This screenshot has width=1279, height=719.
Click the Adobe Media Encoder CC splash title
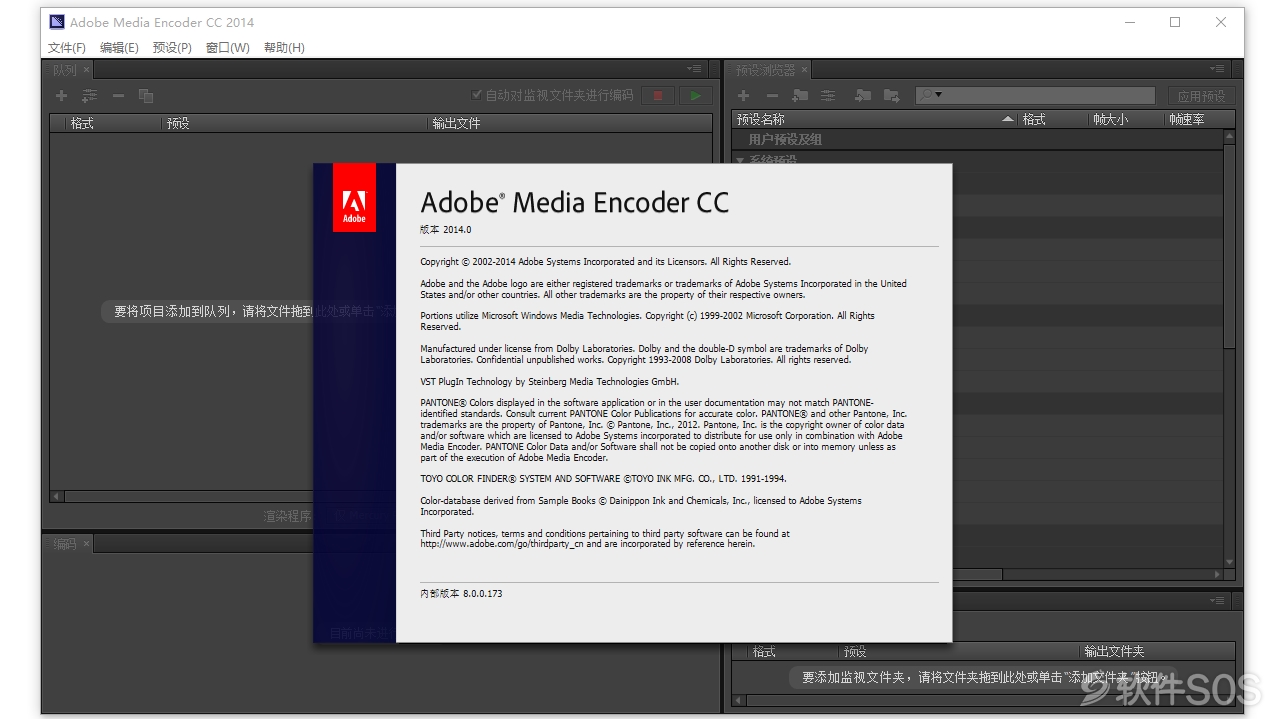click(575, 202)
